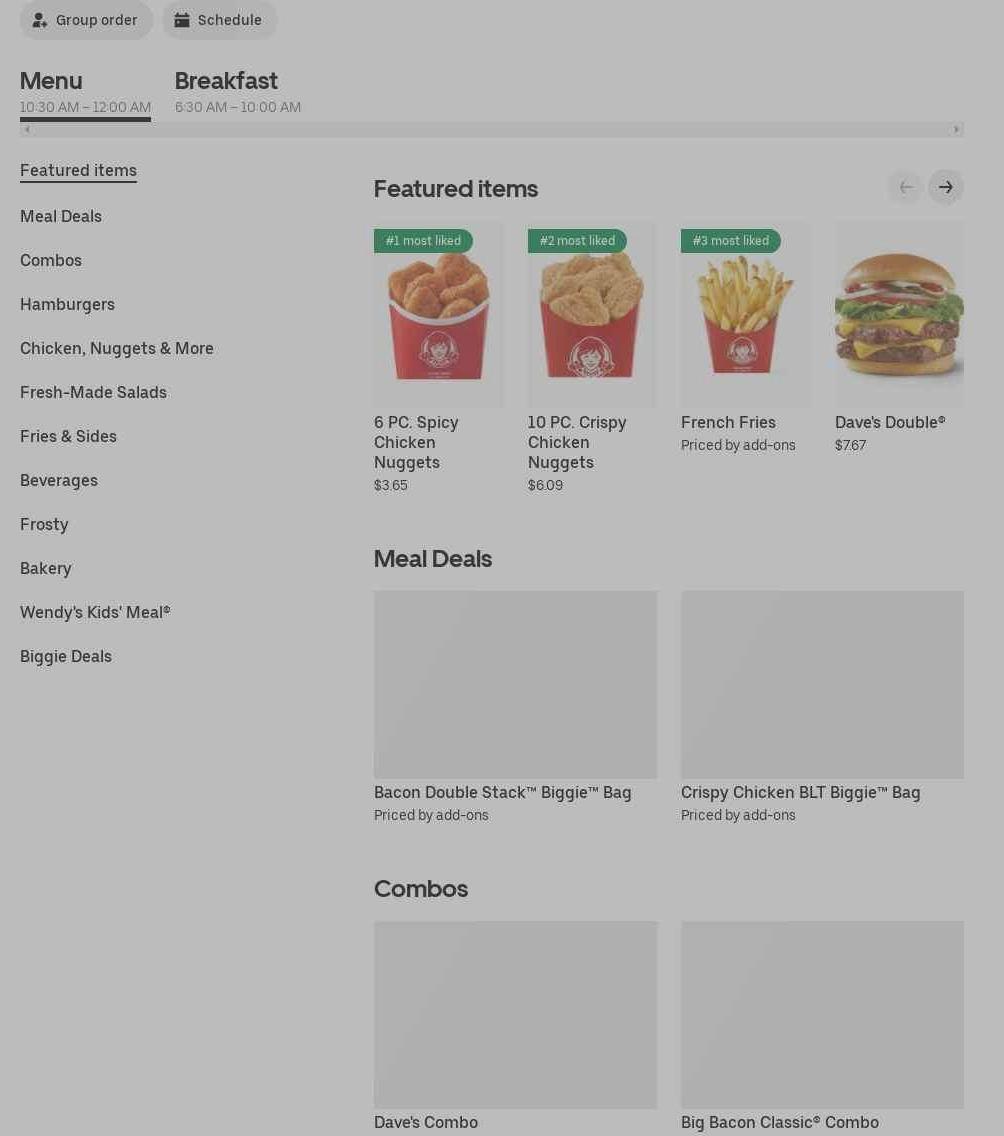Viewport: 1004px width, 1136px height.
Task: Open the Dave's Double burger image
Action: click(899, 314)
